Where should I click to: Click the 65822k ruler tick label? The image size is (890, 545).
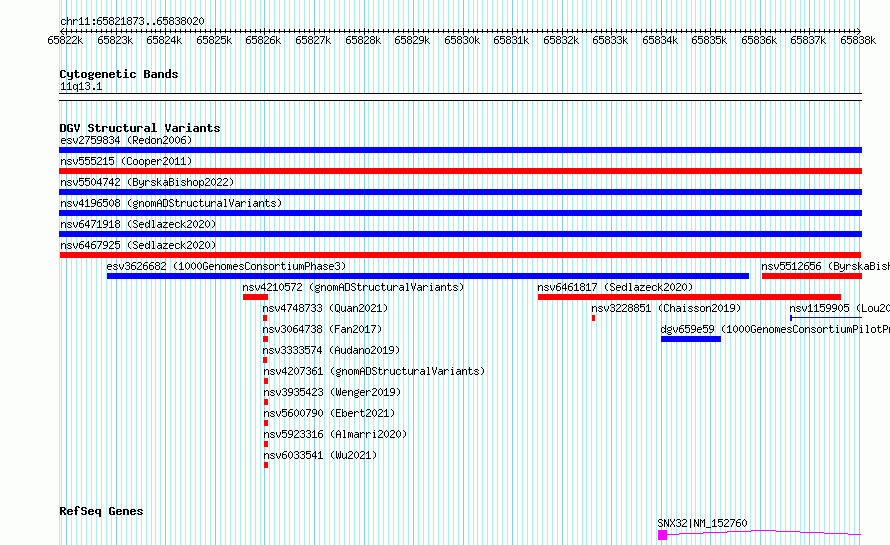(x=65, y=40)
